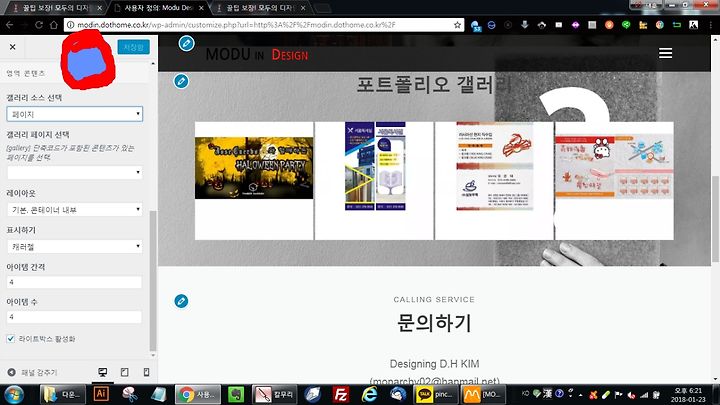
Task: Open the Chrome taskbar button
Action: [x=198, y=394]
